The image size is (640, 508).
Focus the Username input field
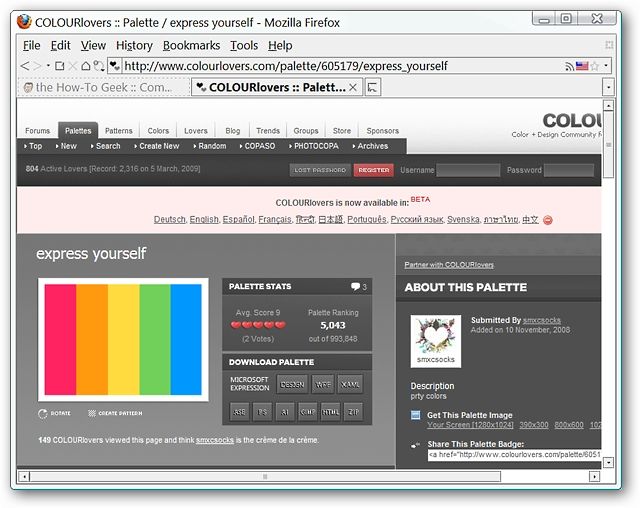click(468, 170)
